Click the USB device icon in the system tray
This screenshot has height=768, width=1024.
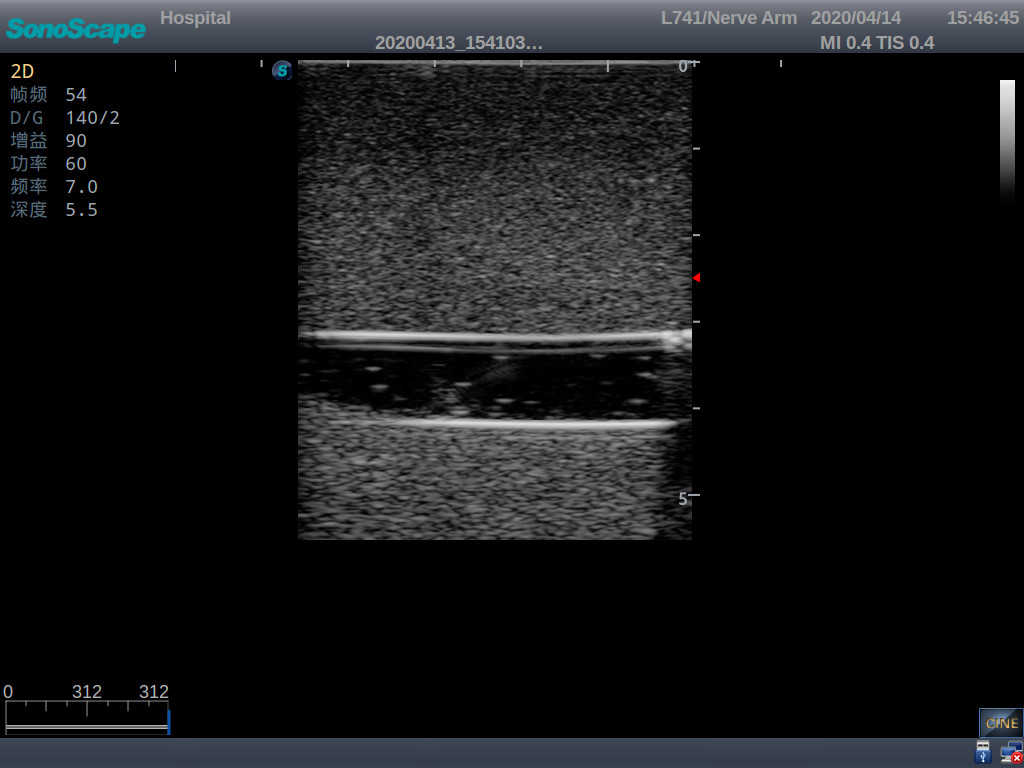click(x=983, y=751)
